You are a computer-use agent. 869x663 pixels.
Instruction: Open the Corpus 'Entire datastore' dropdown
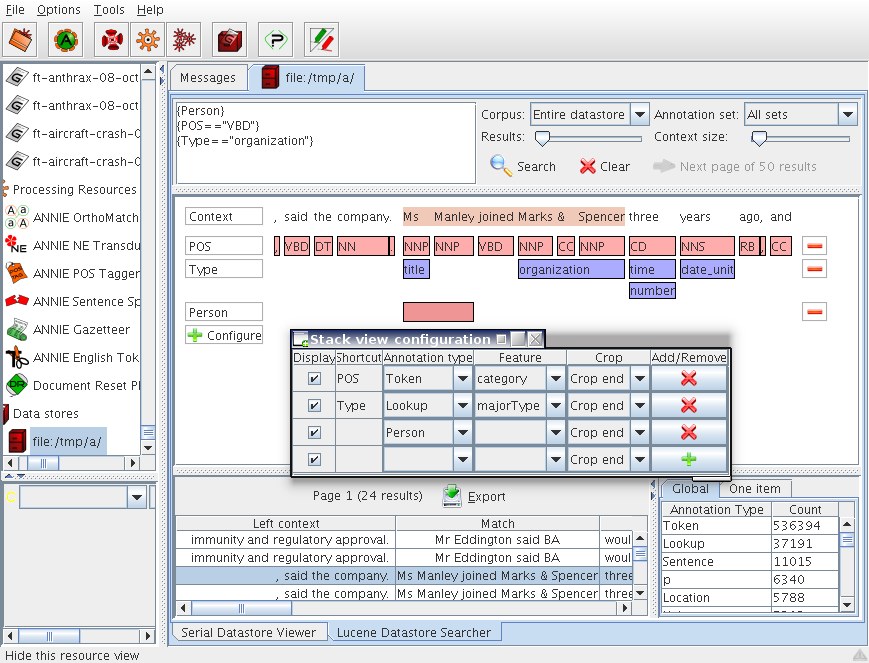click(638, 115)
